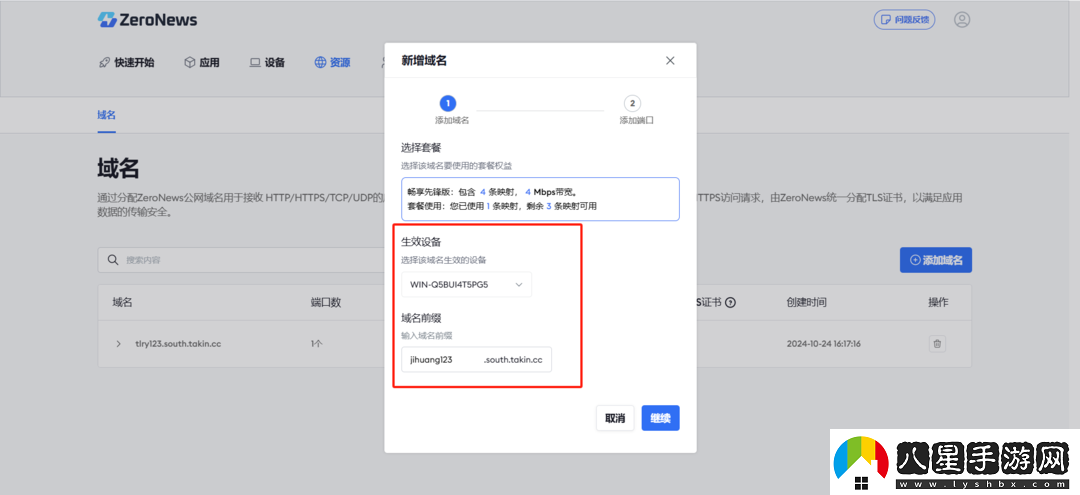Select the 域名 tab
Screen dimensions: 1080x495
106,115
